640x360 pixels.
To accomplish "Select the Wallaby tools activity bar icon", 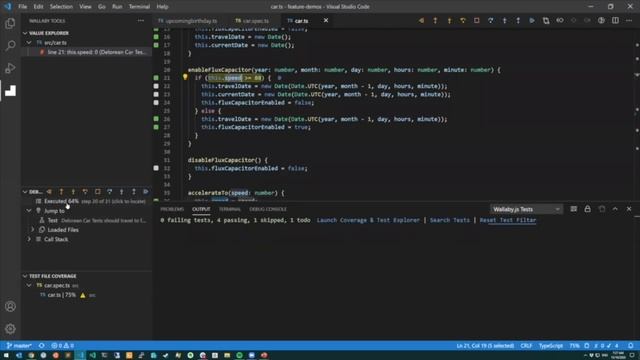I will tap(10, 90).
